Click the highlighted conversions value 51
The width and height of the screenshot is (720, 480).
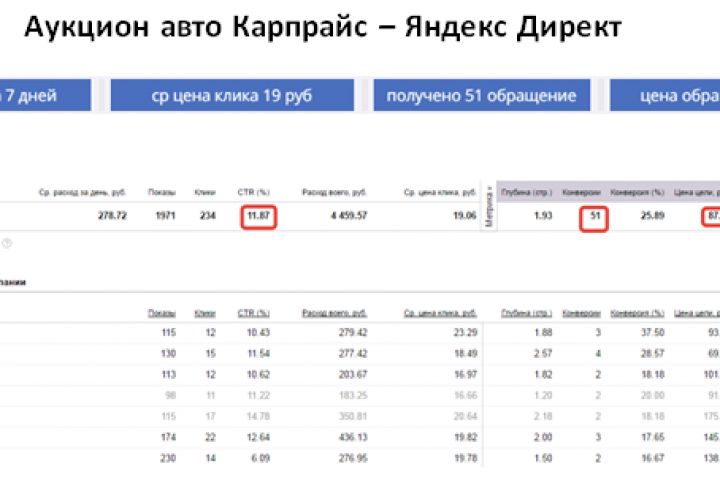[595, 215]
